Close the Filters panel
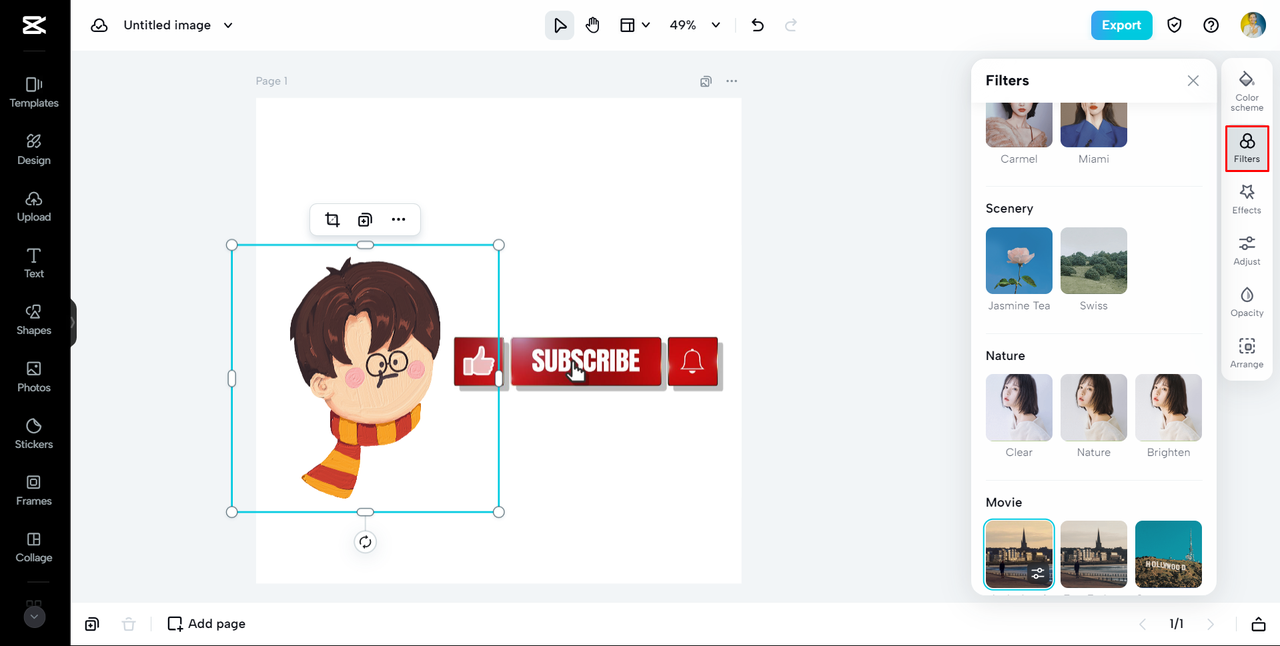This screenshot has height=646, width=1280. coord(1193,81)
